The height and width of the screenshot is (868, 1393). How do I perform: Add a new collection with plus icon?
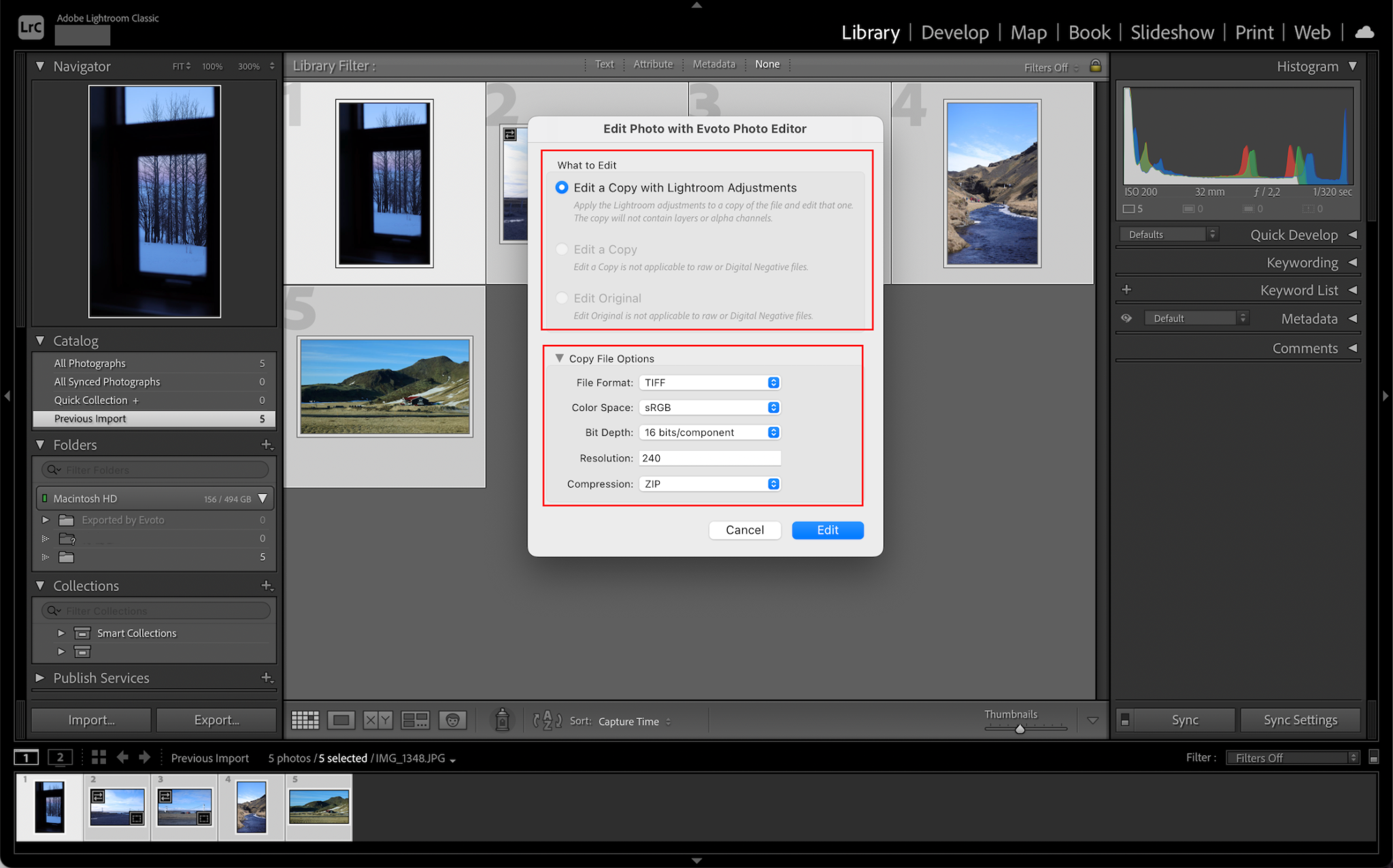tap(267, 586)
